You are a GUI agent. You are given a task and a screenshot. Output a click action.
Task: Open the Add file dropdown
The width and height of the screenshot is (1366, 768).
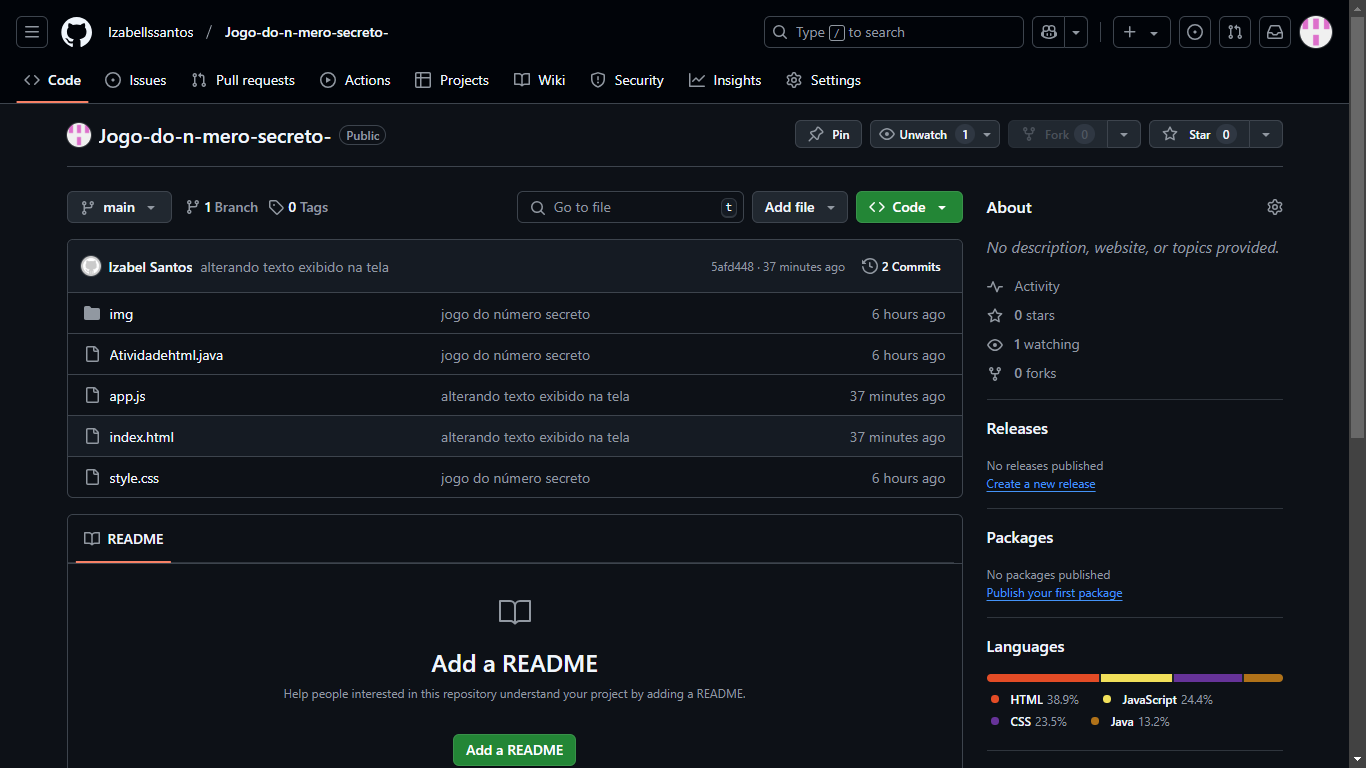(800, 207)
